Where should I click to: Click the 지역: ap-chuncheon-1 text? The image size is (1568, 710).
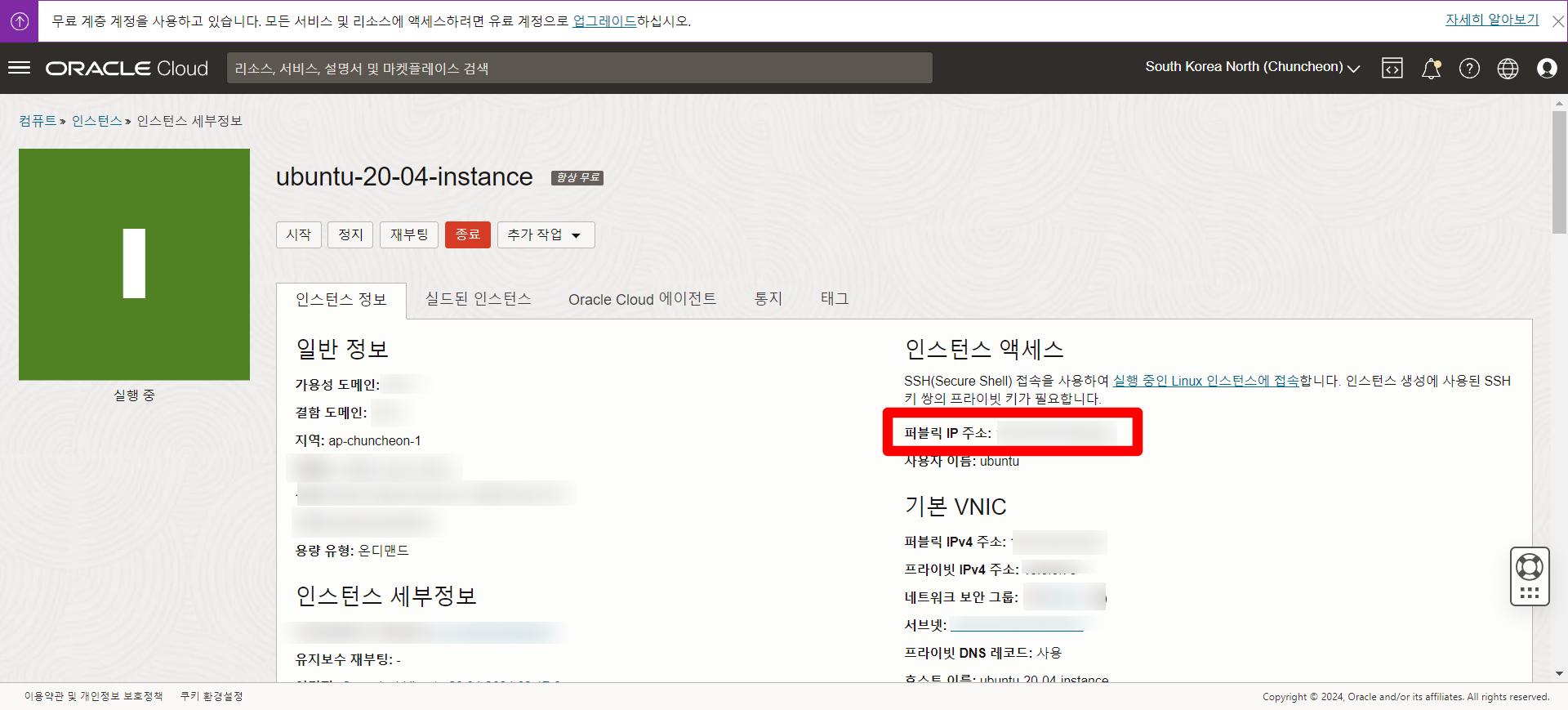click(x=358, y=440)
